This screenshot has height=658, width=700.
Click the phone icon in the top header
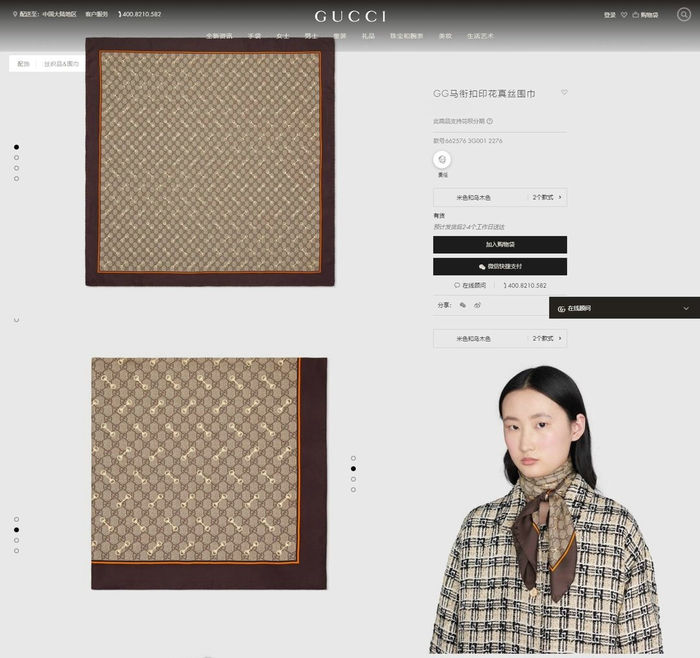tap(120, 14)
